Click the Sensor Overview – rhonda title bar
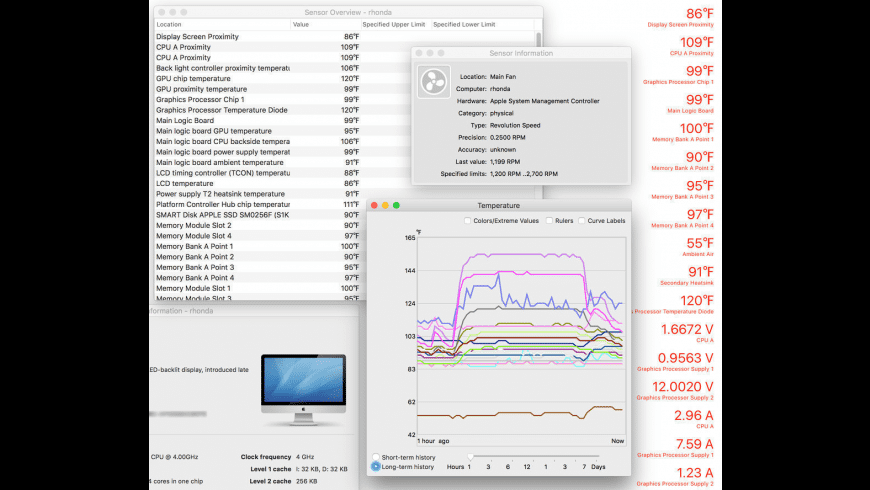The image size is (870, 490). click(x=348, y=12)
